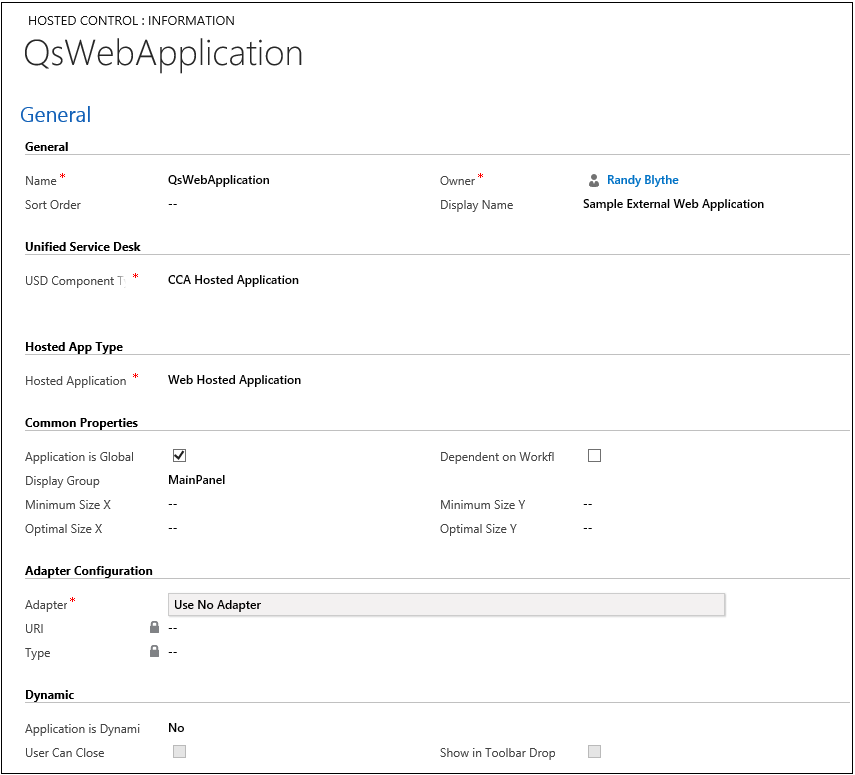Click the Web Hosted Application field value
This screenshot has height=775, width=855.
point(234,380)
